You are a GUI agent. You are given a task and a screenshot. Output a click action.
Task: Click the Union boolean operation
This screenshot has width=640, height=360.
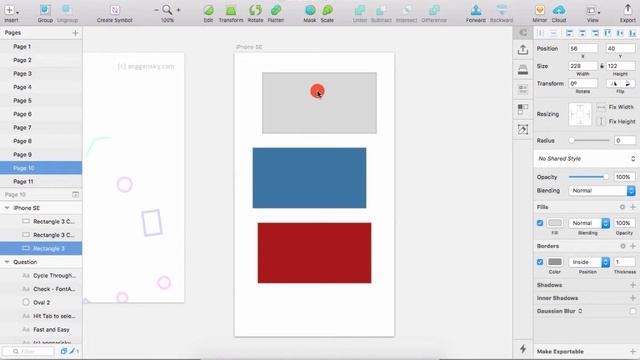[360, 10]
